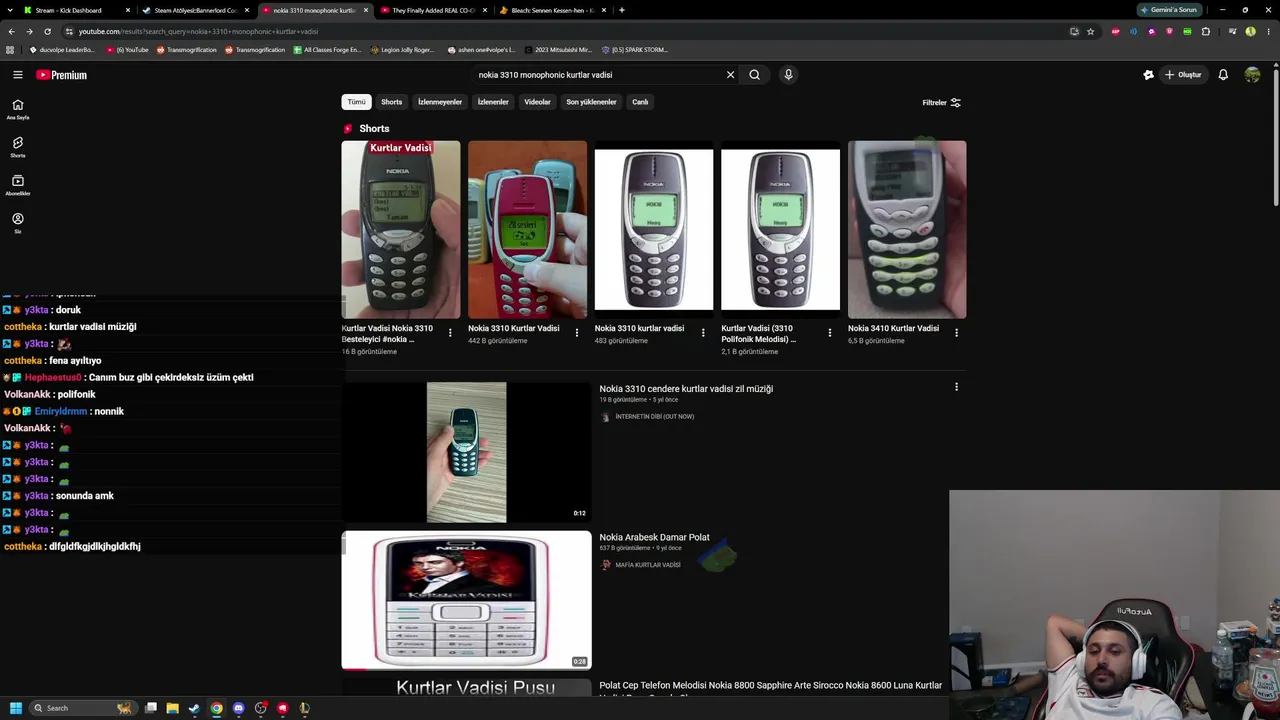Focus the browser address bar URL
1280x720 pixels.
click(198, 31)
